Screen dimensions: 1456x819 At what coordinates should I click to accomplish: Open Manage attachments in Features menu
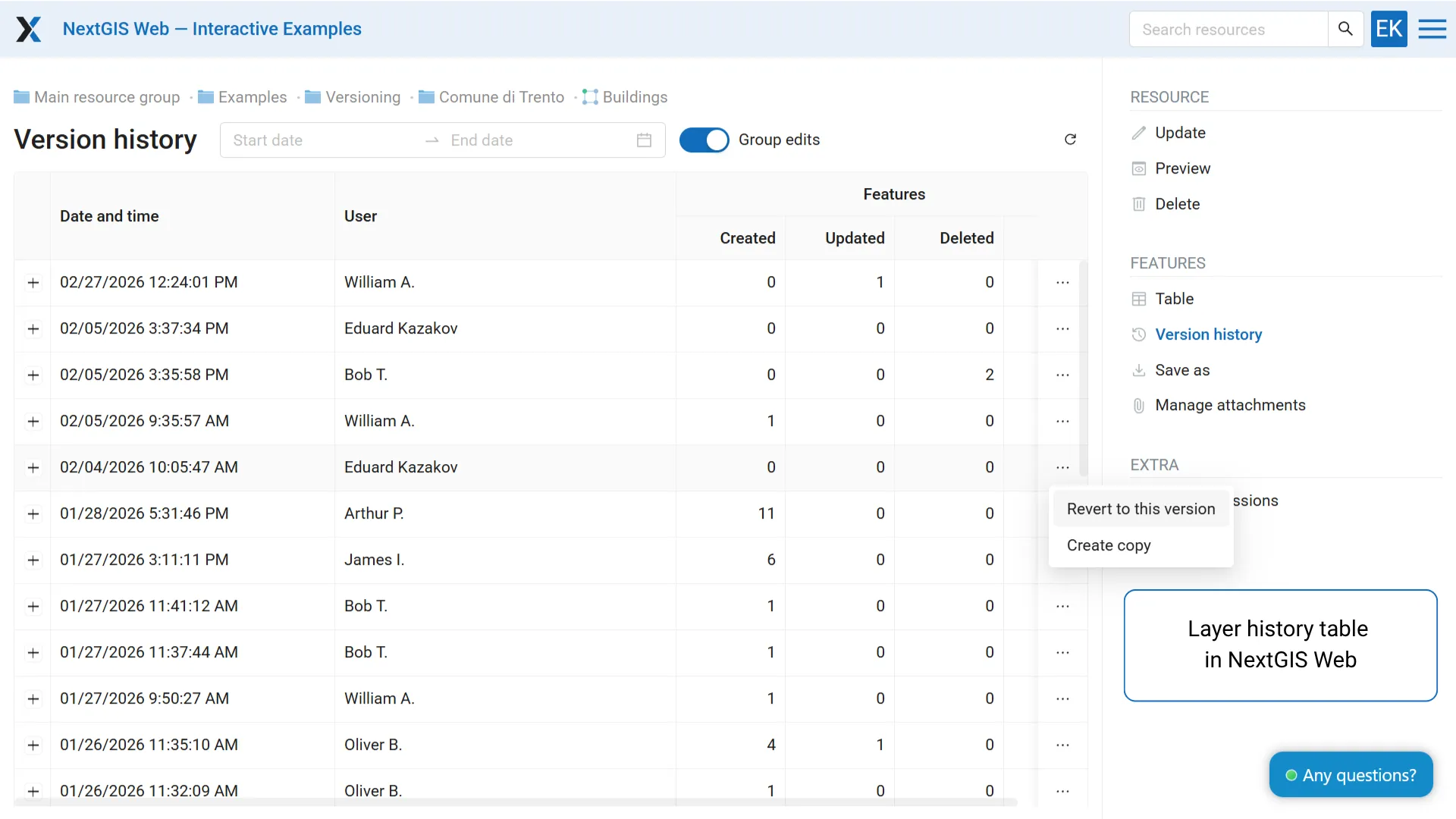(x=1230, y=406)
